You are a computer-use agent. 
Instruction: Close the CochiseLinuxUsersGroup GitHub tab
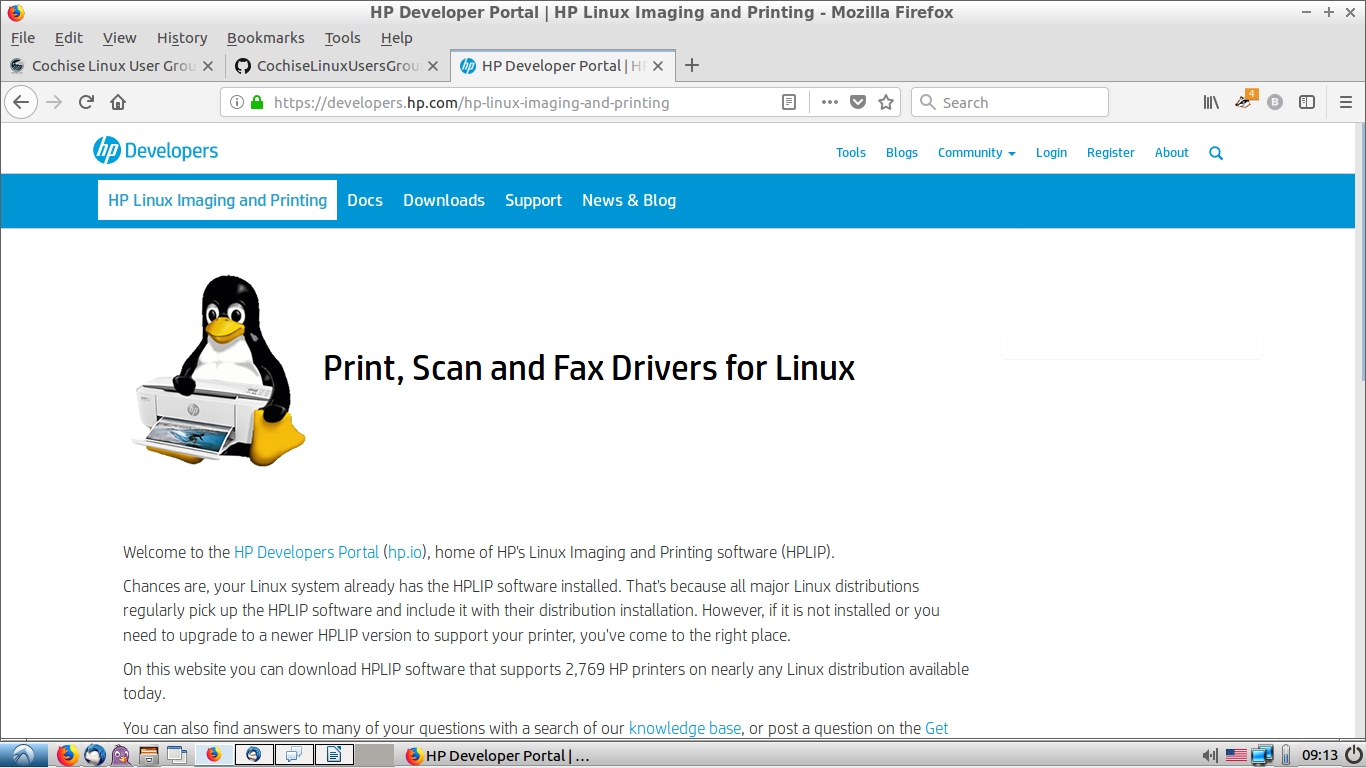pyautogui.click(x=433, y=66)
